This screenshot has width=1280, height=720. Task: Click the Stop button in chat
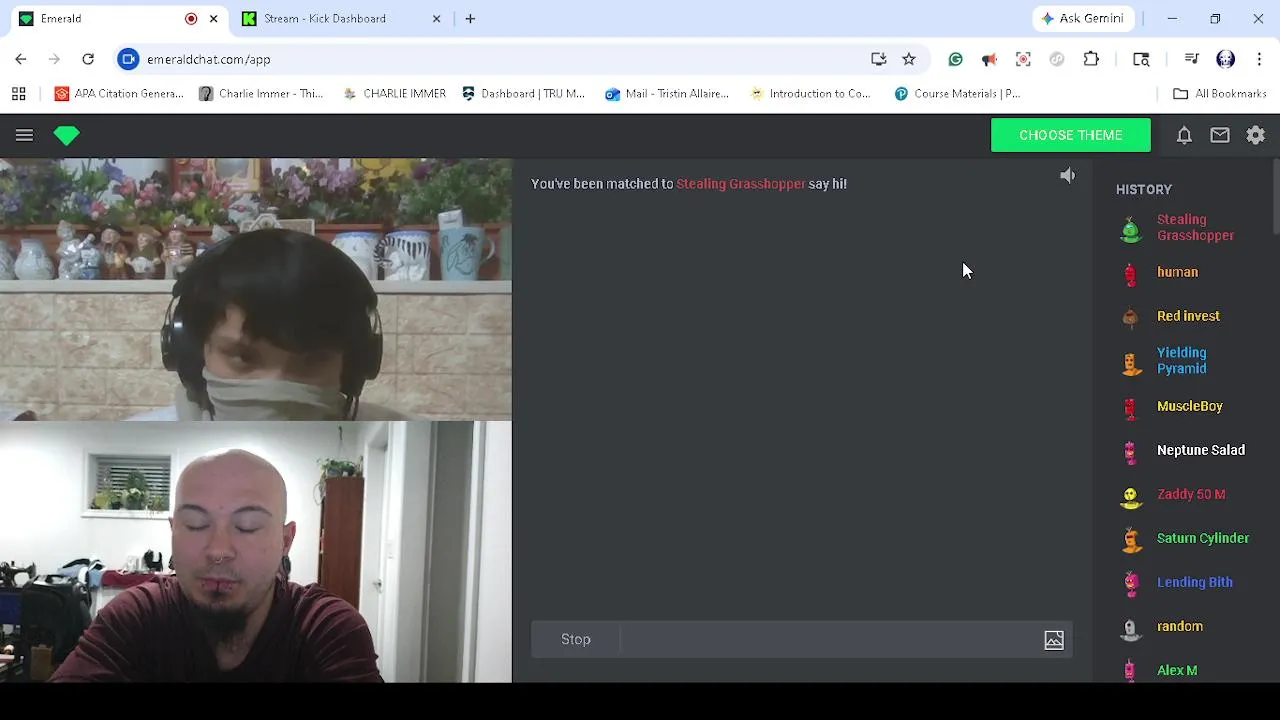coord(575,639)
